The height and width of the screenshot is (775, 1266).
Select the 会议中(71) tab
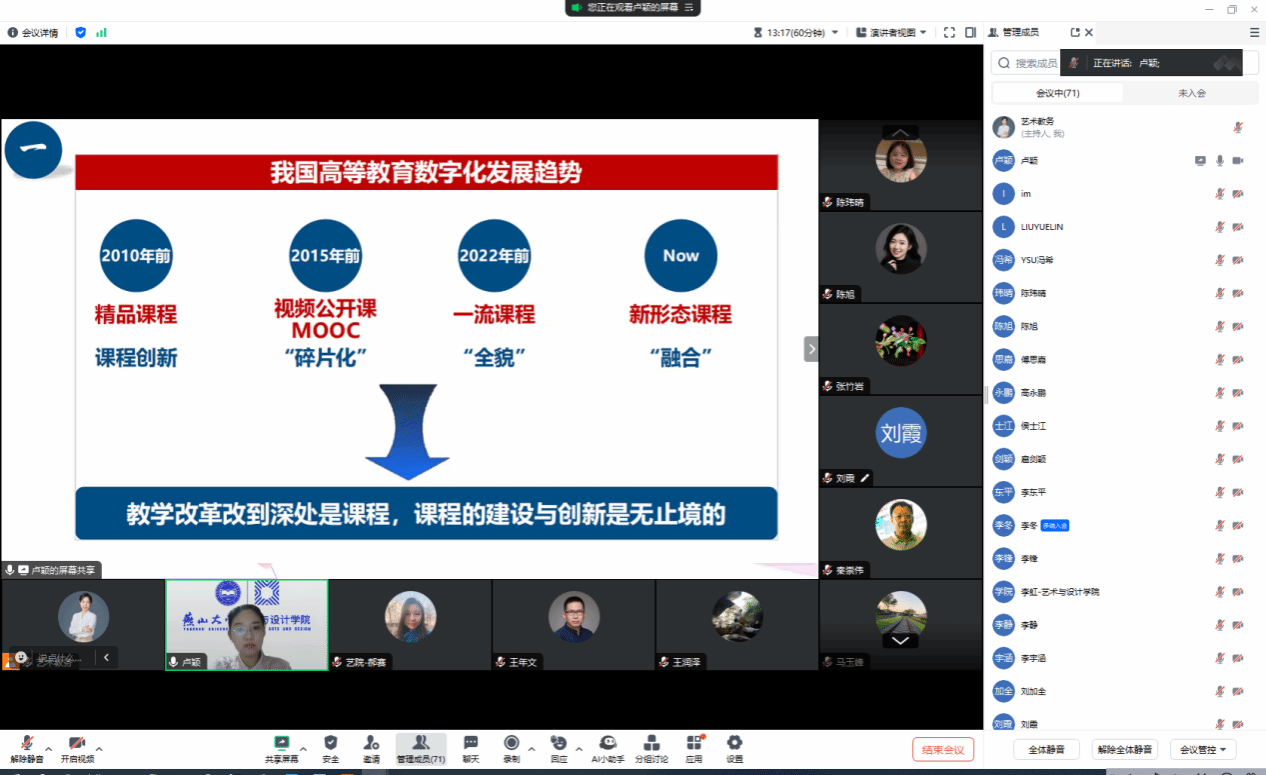1057,93
